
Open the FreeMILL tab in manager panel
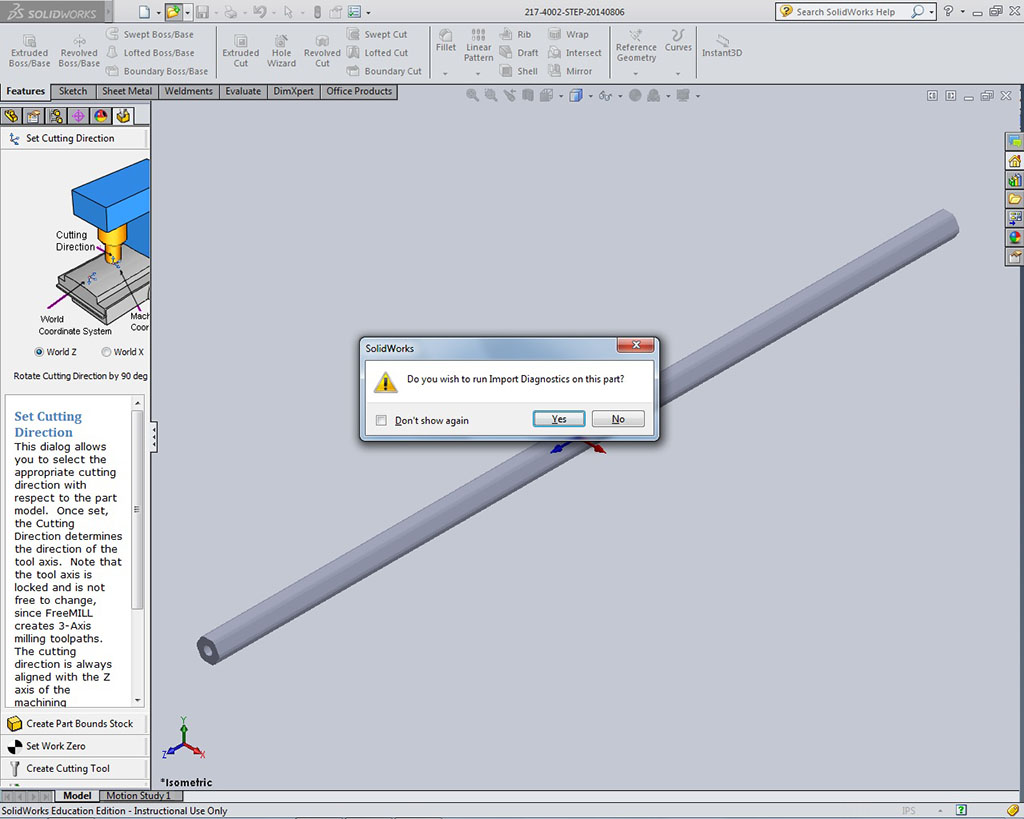[x=122, y=116]
